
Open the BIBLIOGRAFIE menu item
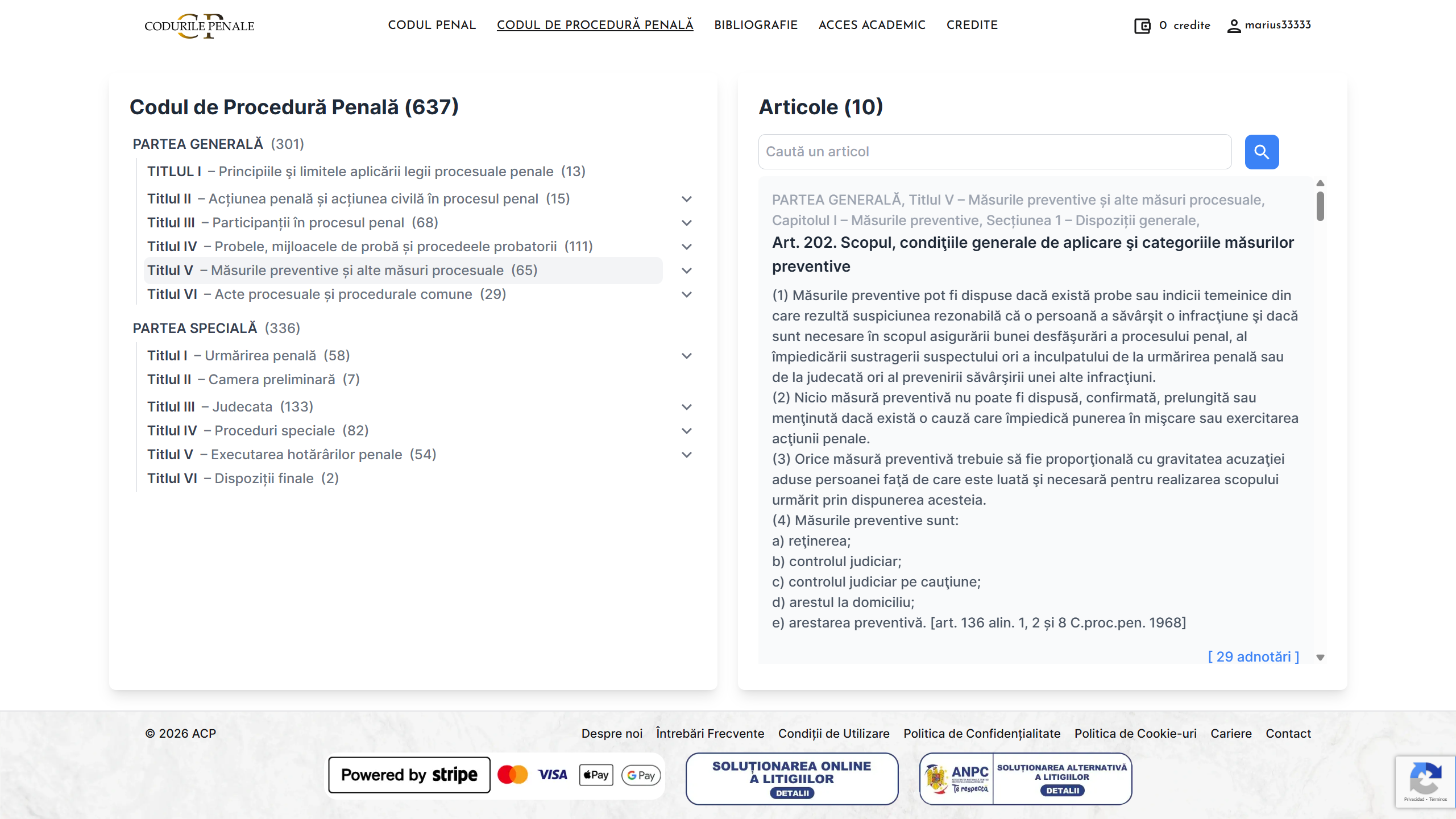[x=756, y=25]
